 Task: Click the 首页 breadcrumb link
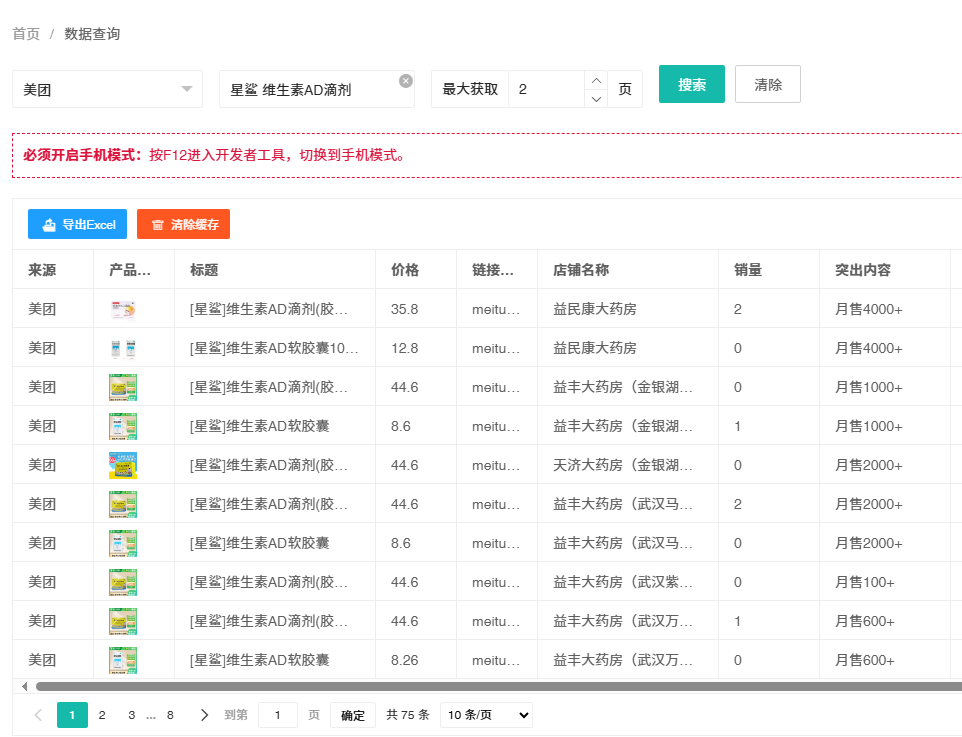(26, 34)
